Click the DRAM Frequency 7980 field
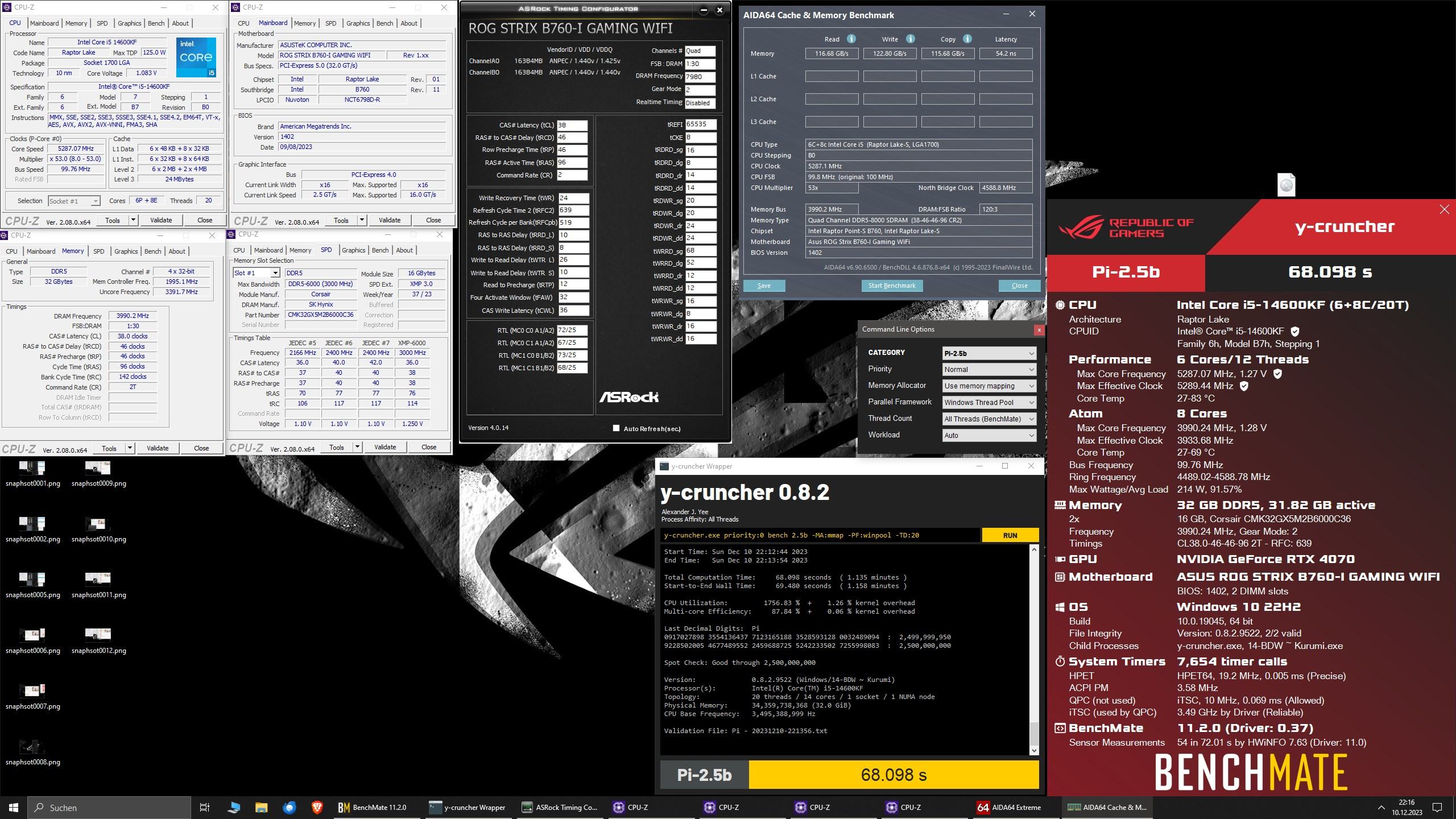Screen dimensions: 1456x819 (x=700, y=76)
